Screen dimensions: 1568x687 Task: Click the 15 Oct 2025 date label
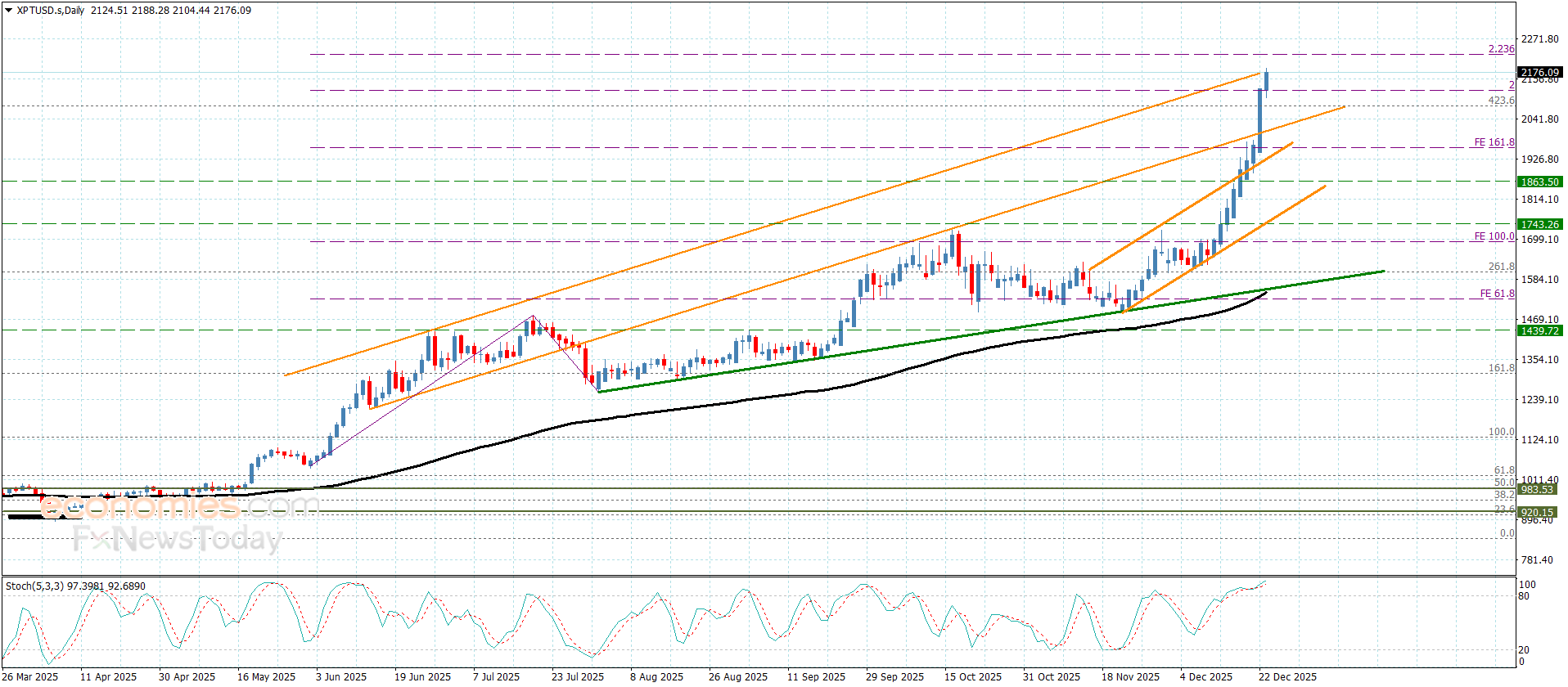pyautogui.click(x=973, y=676)
